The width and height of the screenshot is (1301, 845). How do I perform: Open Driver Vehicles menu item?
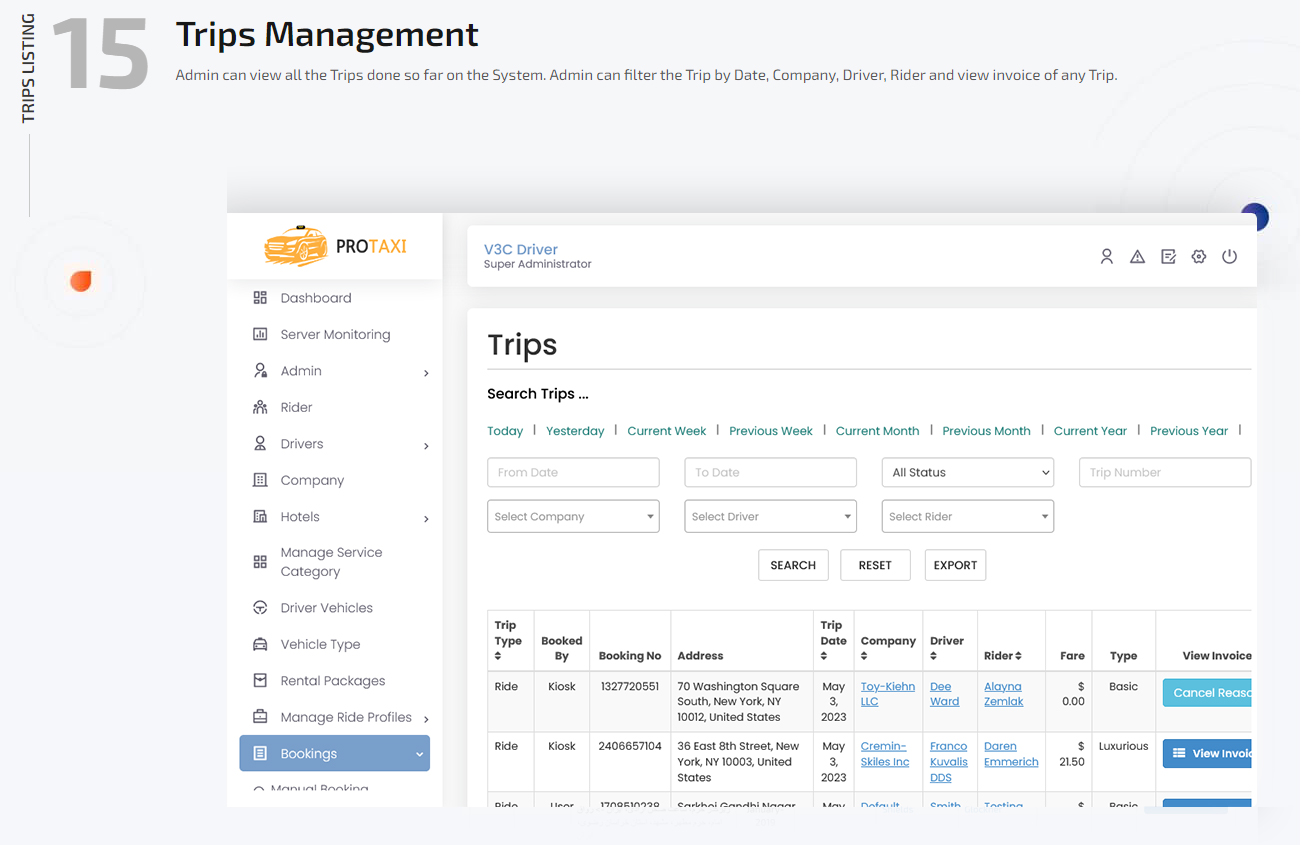coord(326,608)
